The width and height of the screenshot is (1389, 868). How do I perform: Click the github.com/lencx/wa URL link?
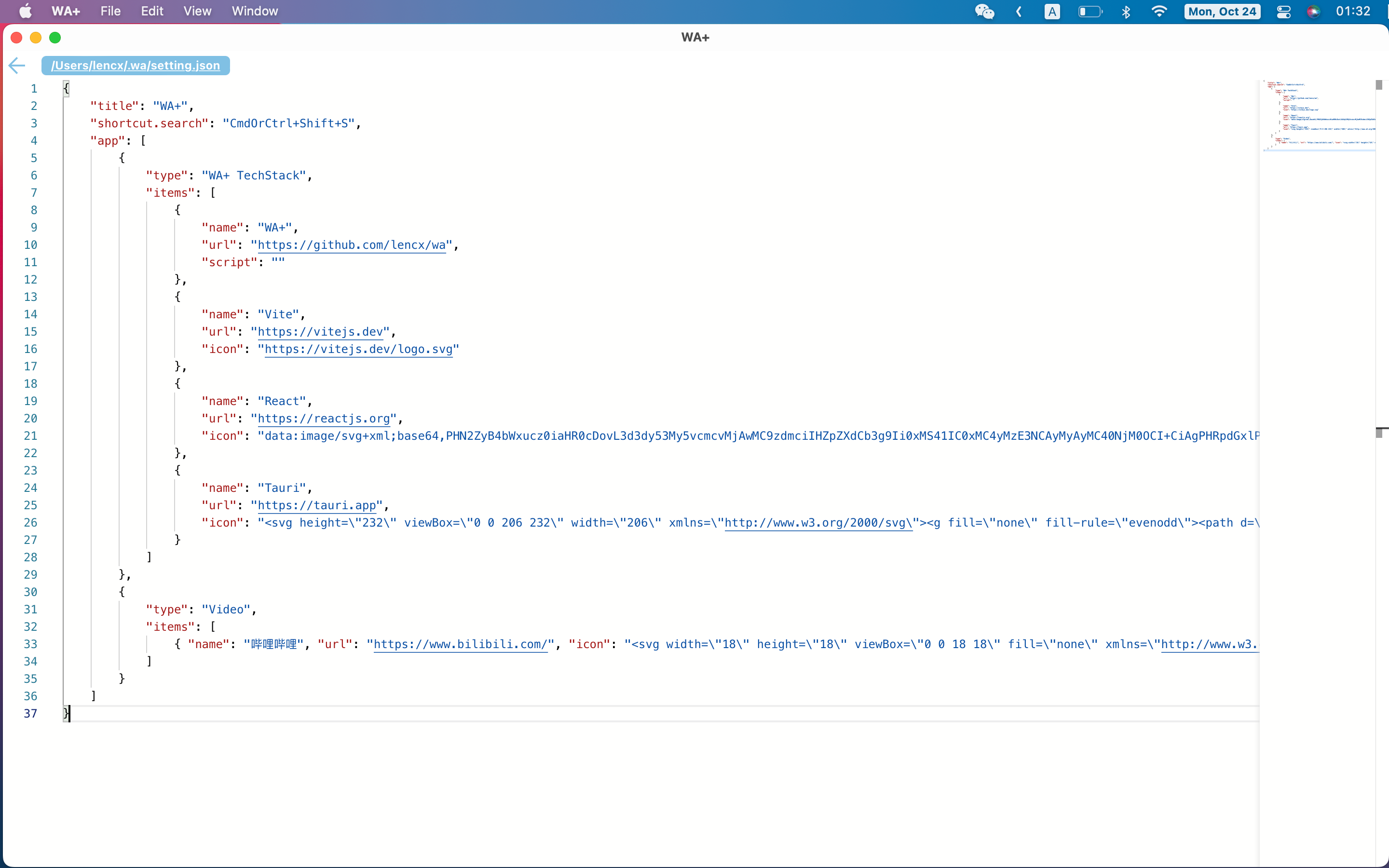click(x=351, y=245)
